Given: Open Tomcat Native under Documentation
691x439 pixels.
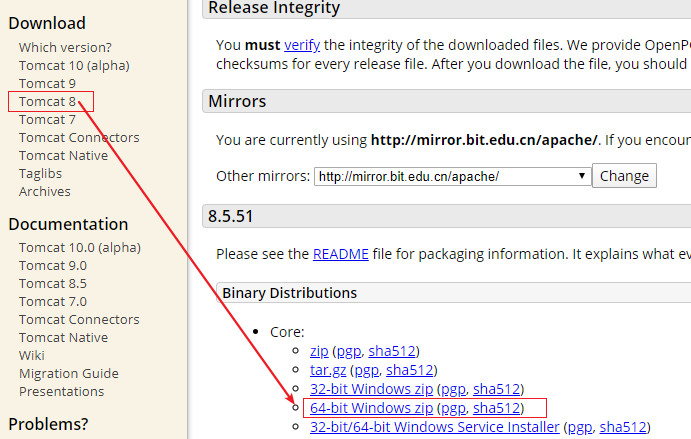Looking at the screenshot, I should (63, 338).
